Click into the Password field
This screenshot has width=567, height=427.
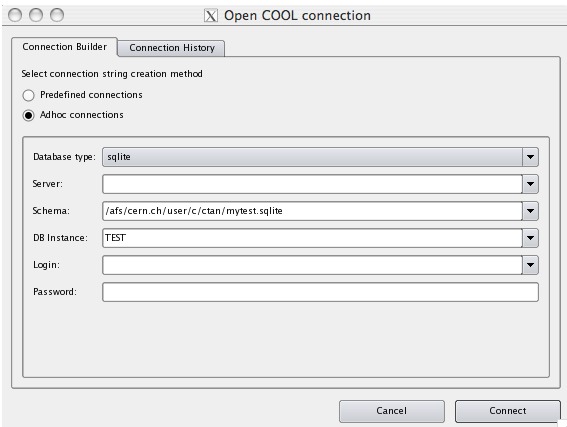[x=320, y=292]
